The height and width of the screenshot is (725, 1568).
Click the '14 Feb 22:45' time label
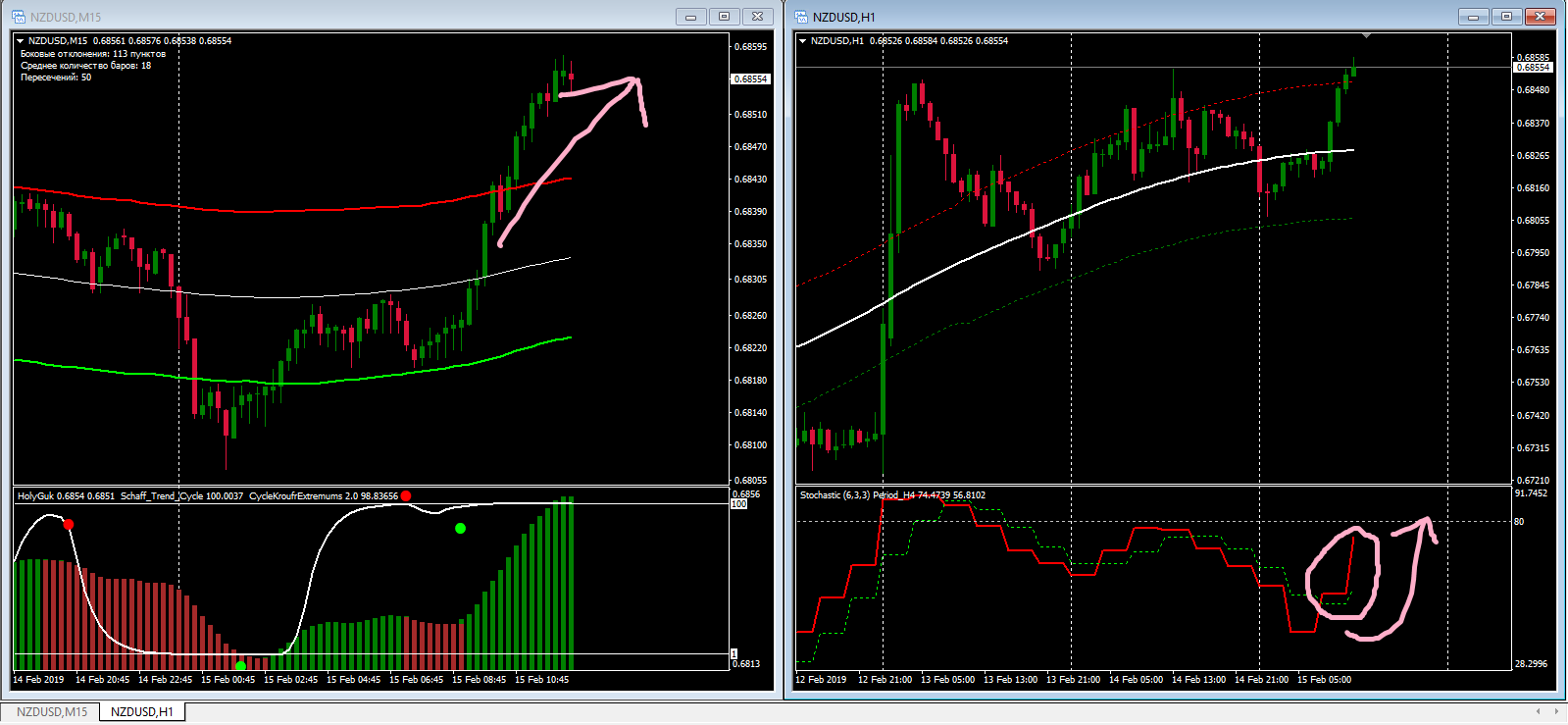tap(165, 680)
